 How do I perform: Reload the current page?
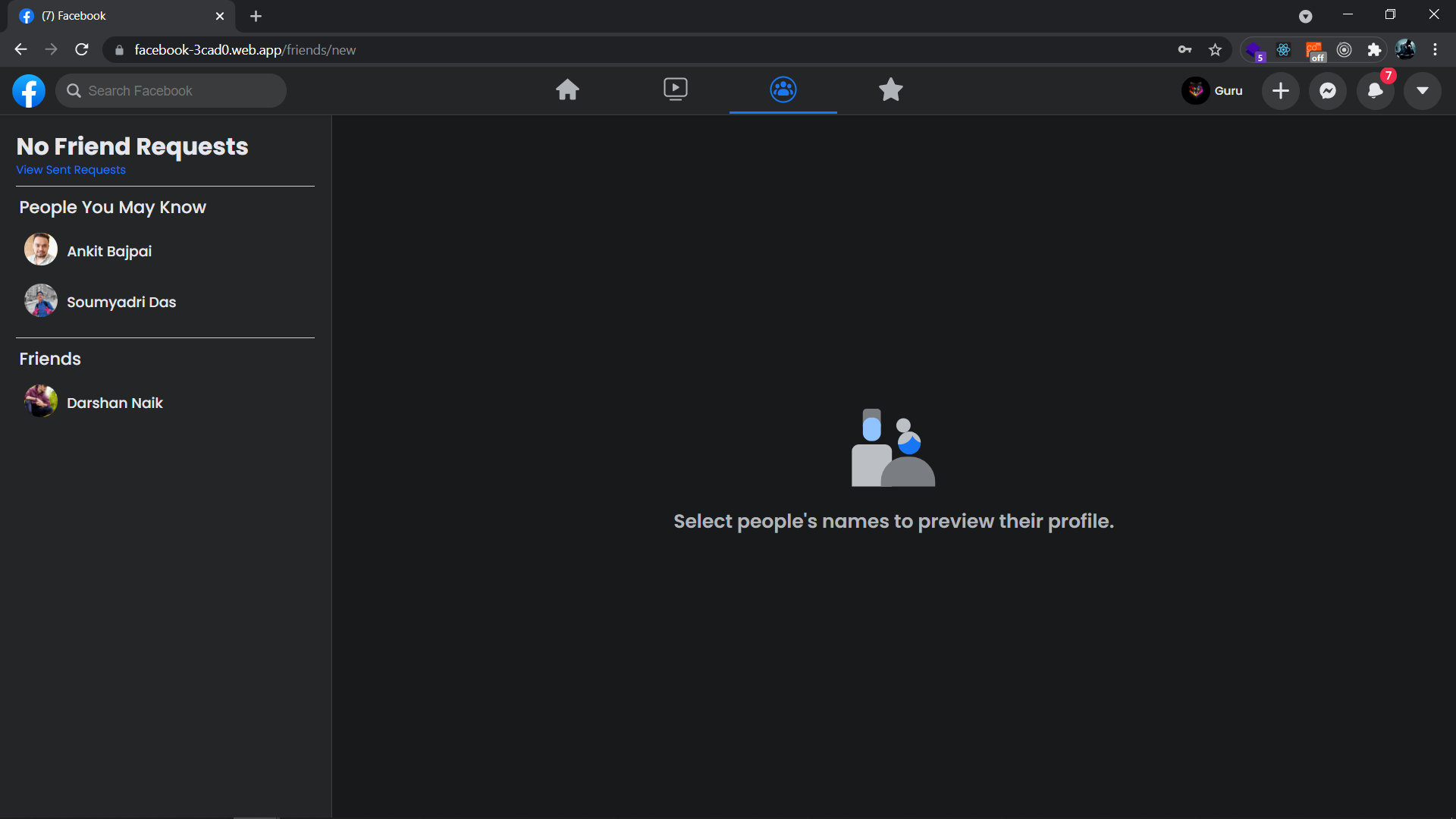82,50
